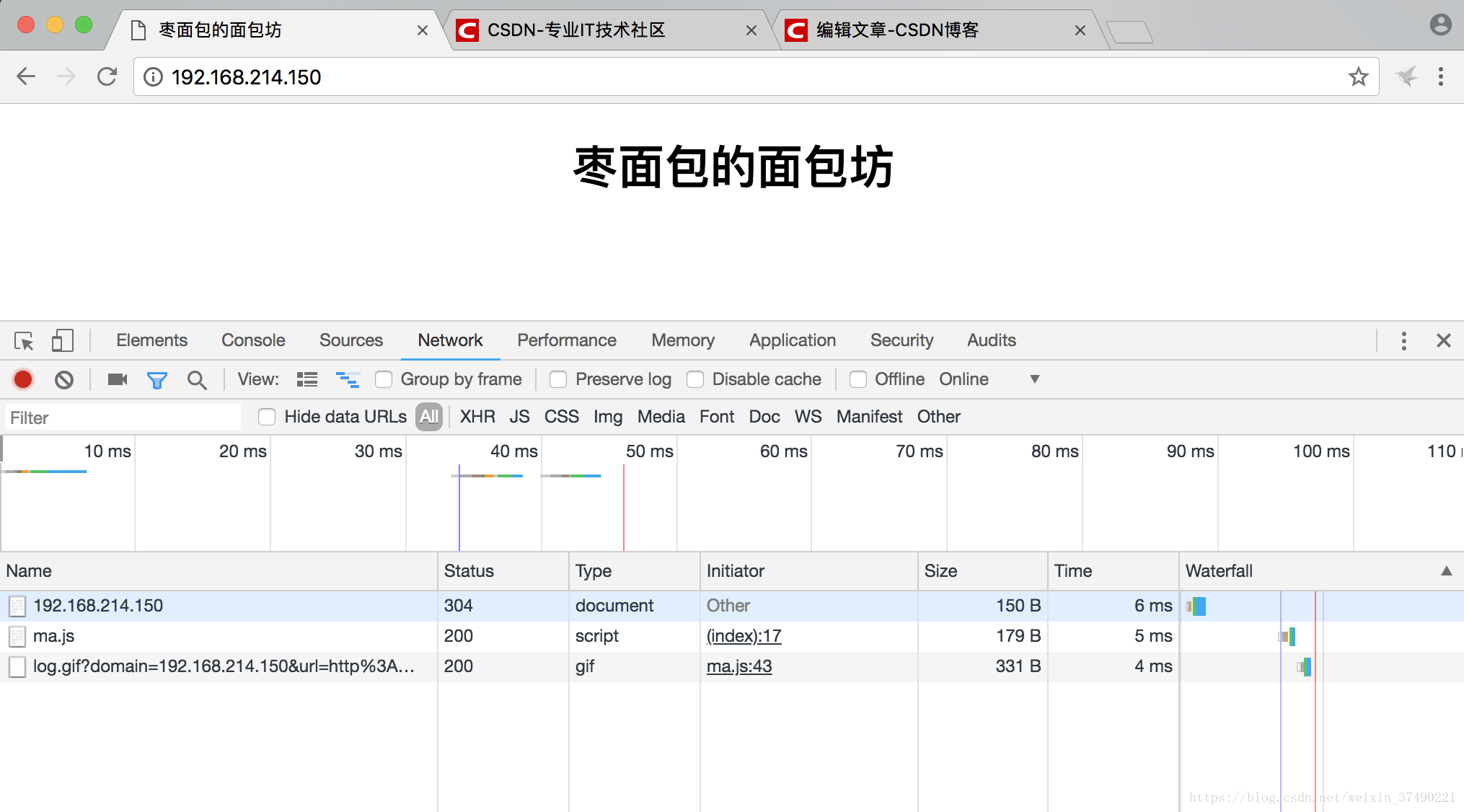Open the Online throttling dropdown

pyautogui.click(x=989, y=379)
